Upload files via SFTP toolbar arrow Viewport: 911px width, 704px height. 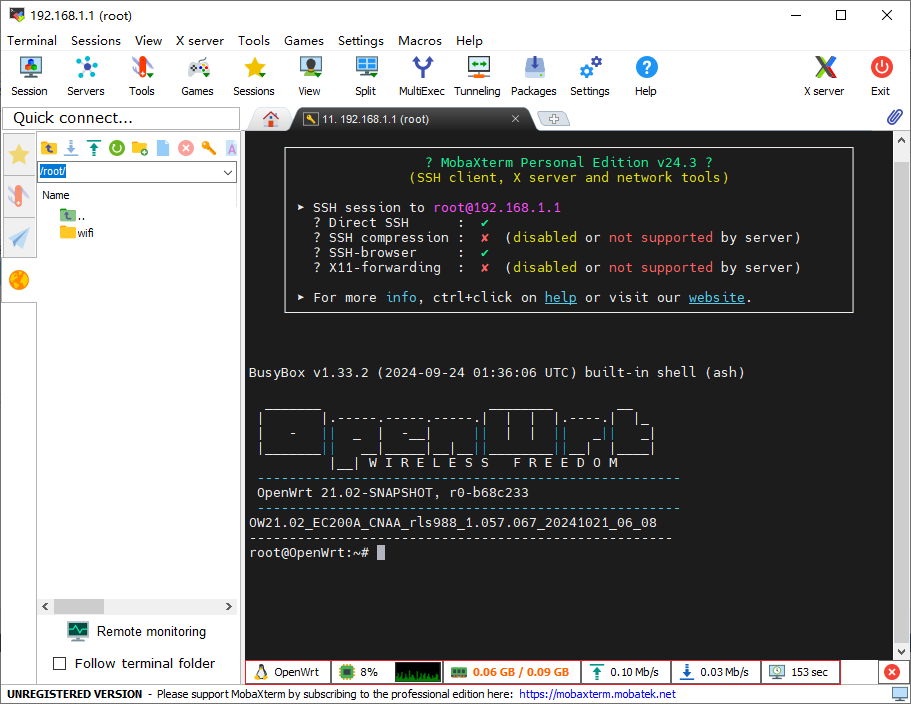[94, 148]
